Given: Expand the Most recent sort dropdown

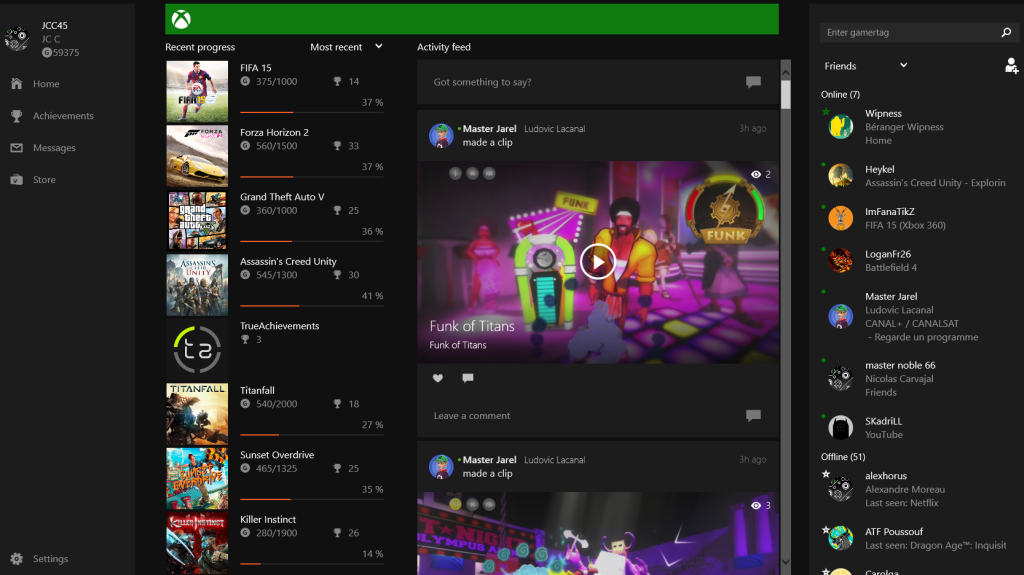Looking at the screenshot, I should click(346, 47).
